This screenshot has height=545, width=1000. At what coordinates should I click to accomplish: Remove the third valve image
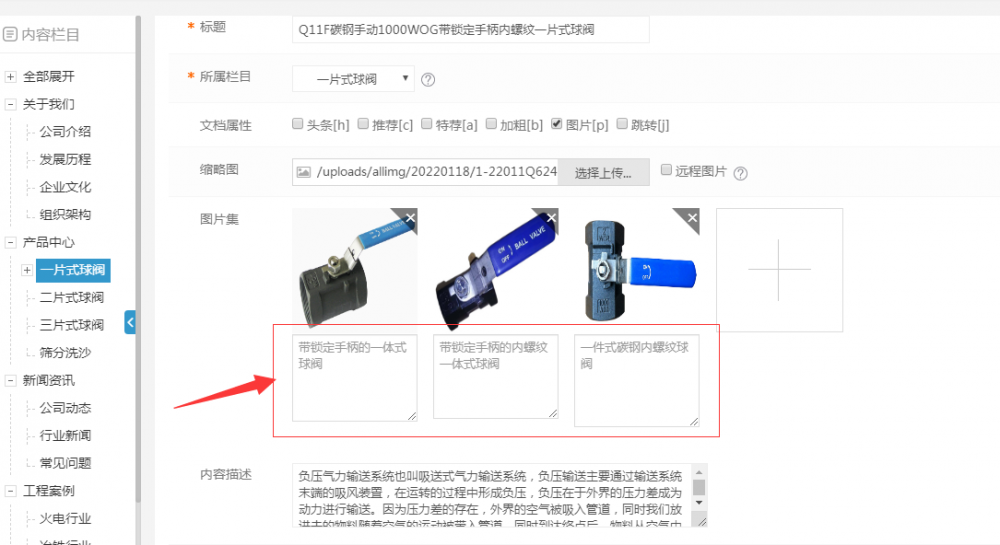click(693, 218)
